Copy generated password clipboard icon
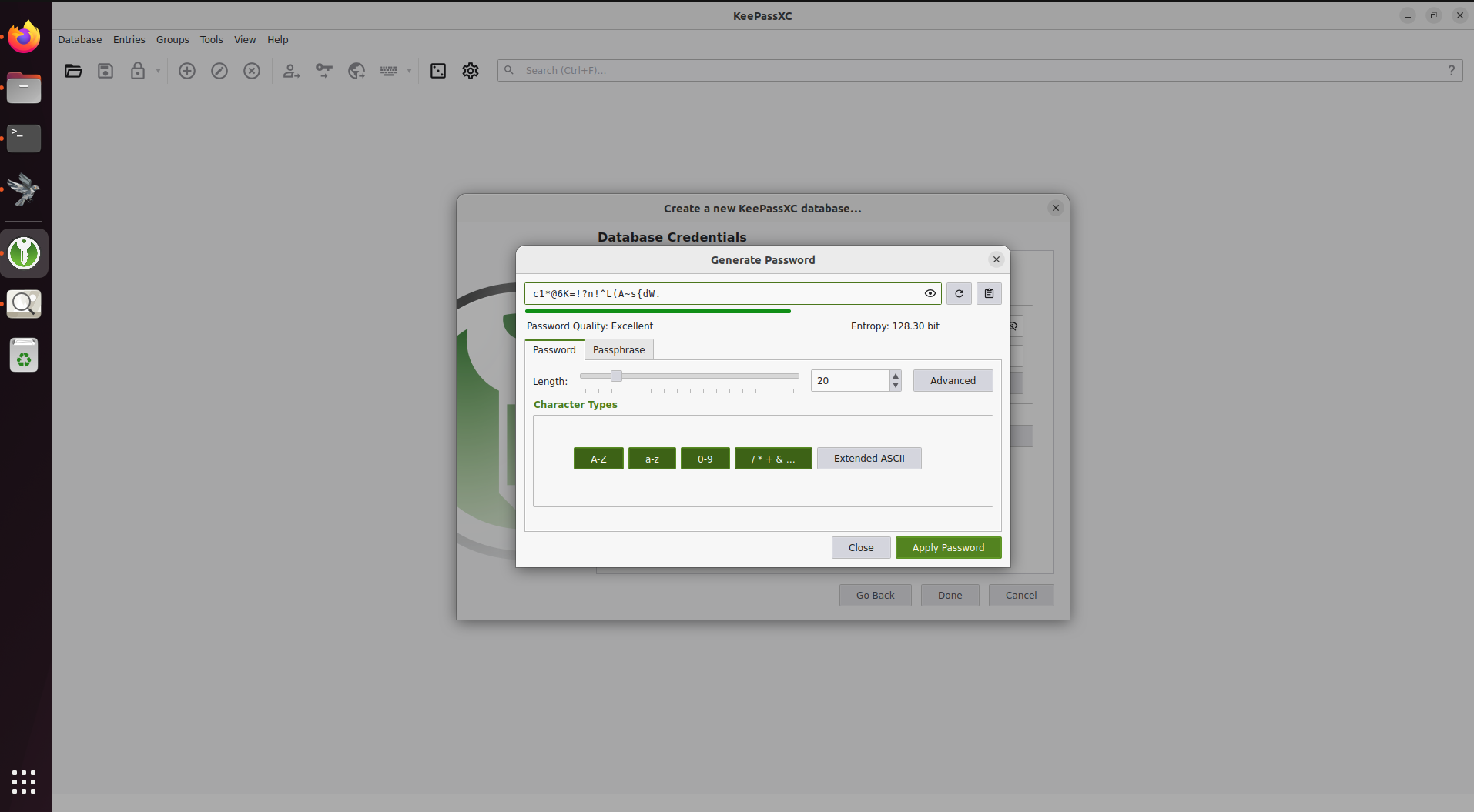1474x812 pixels. [989, 293]
